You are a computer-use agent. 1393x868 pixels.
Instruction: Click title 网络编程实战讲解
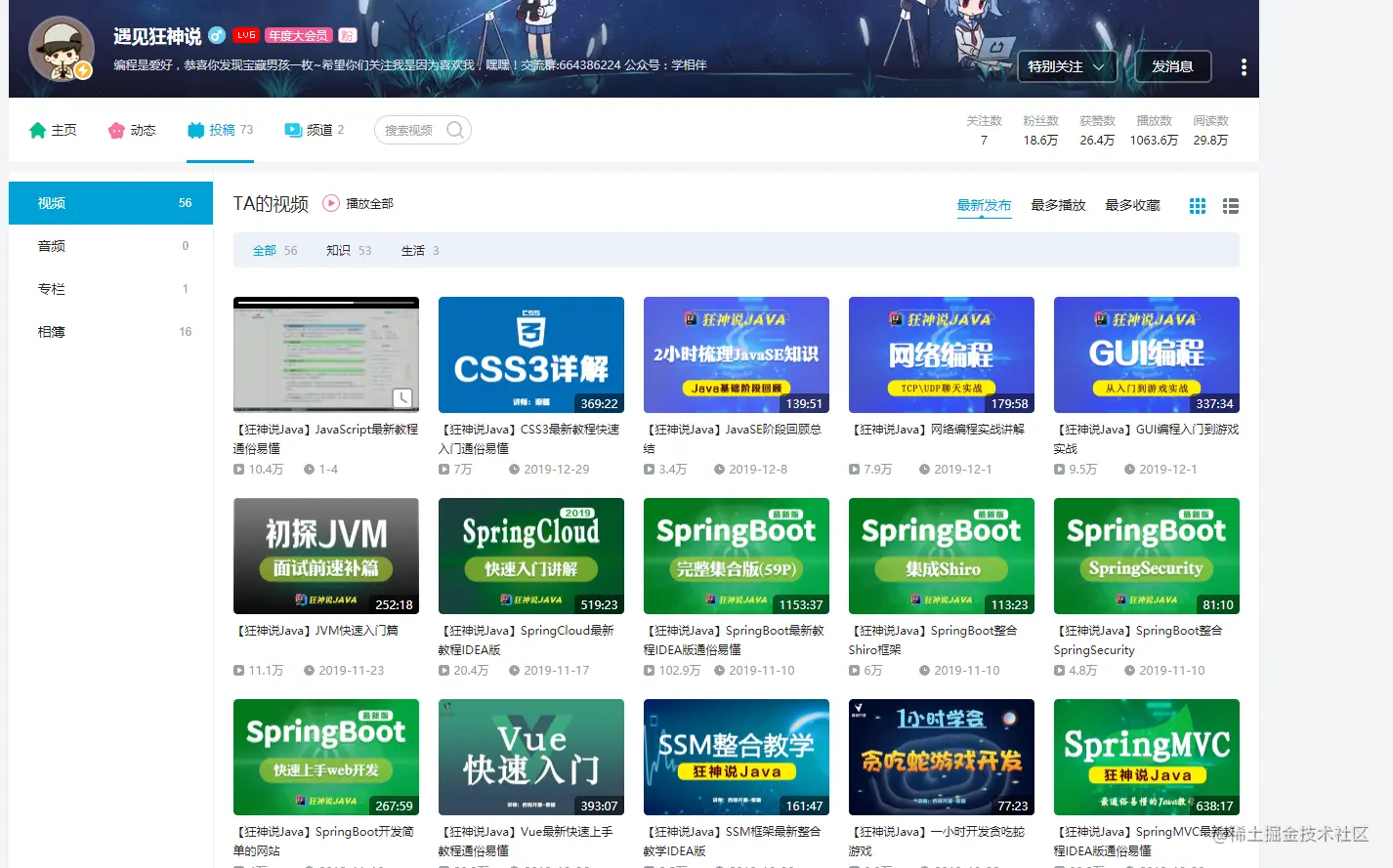[x=939, y=430]
